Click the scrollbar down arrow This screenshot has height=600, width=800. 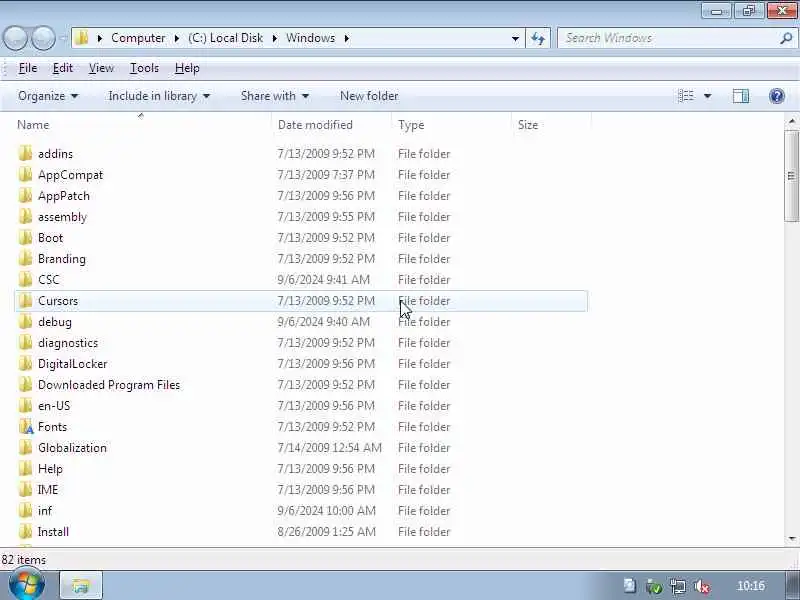pos(791,538)
